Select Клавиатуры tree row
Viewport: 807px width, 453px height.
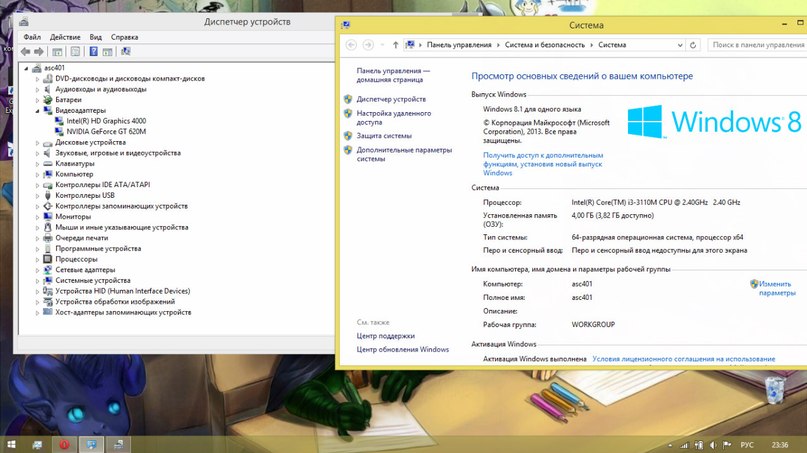click(75, 164)
